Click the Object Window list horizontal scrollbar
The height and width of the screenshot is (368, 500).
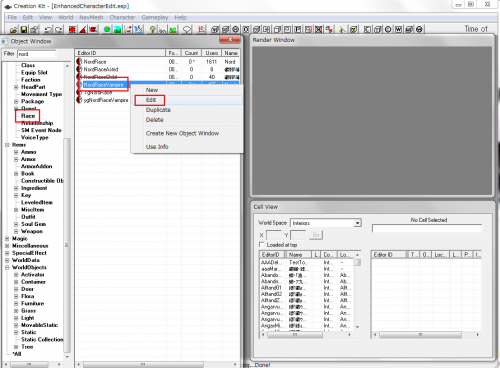click(x=156, y=364)
